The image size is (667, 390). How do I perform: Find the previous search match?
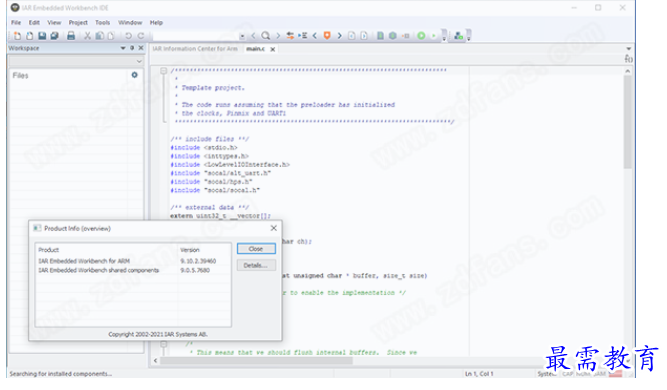point(254,36)
